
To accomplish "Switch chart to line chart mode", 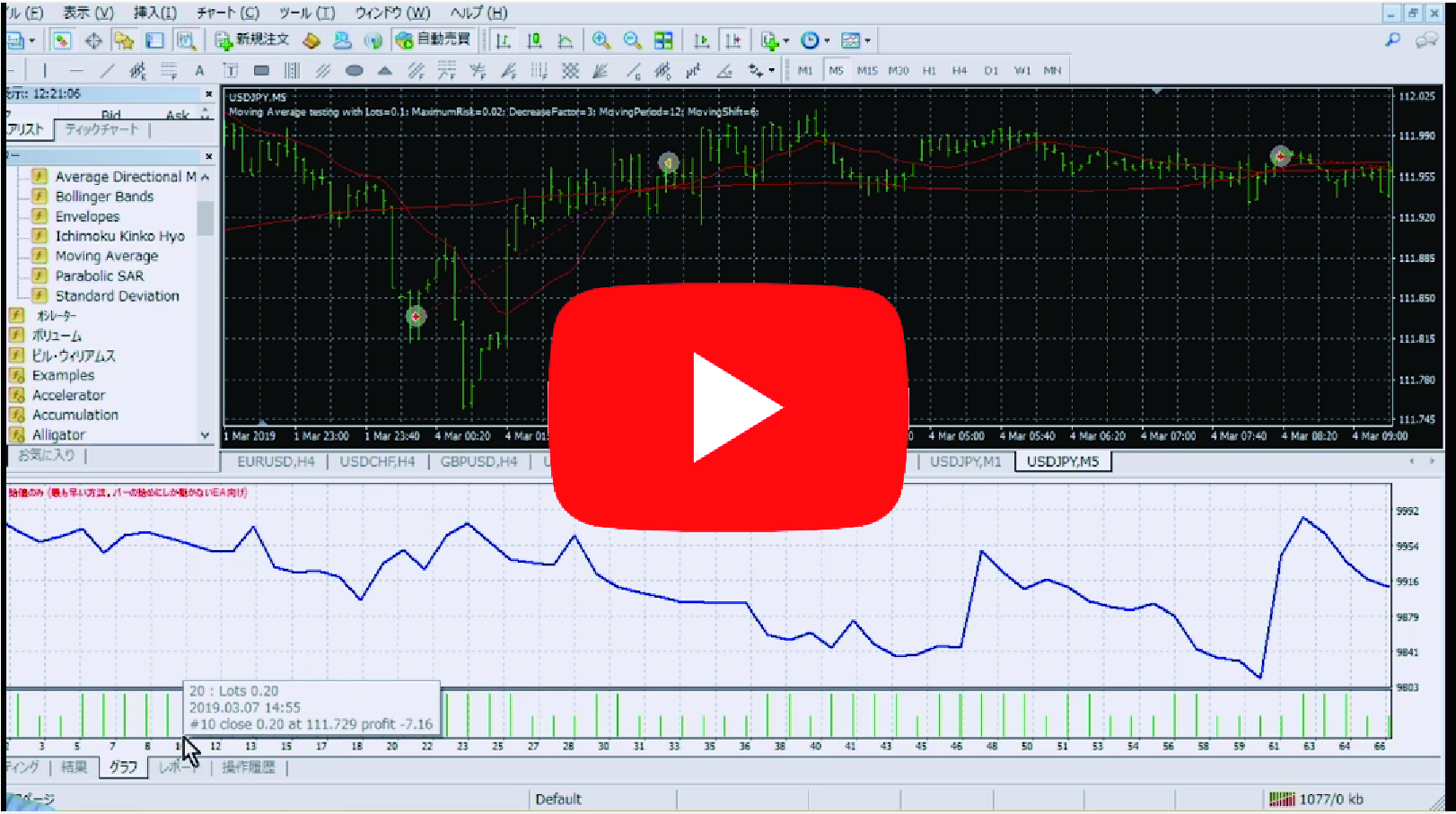I will point(566,40).
